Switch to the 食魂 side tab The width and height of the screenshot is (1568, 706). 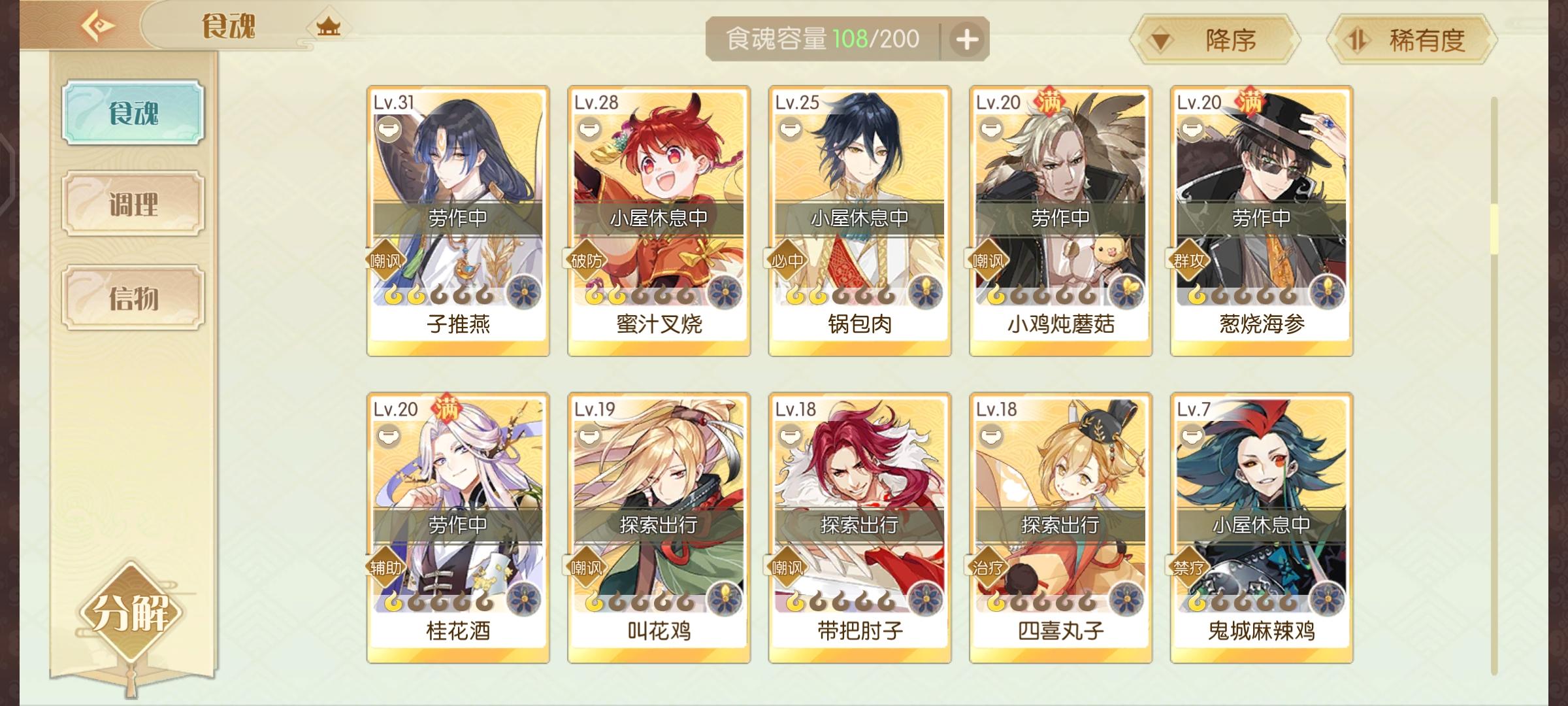tap(133, 112)
